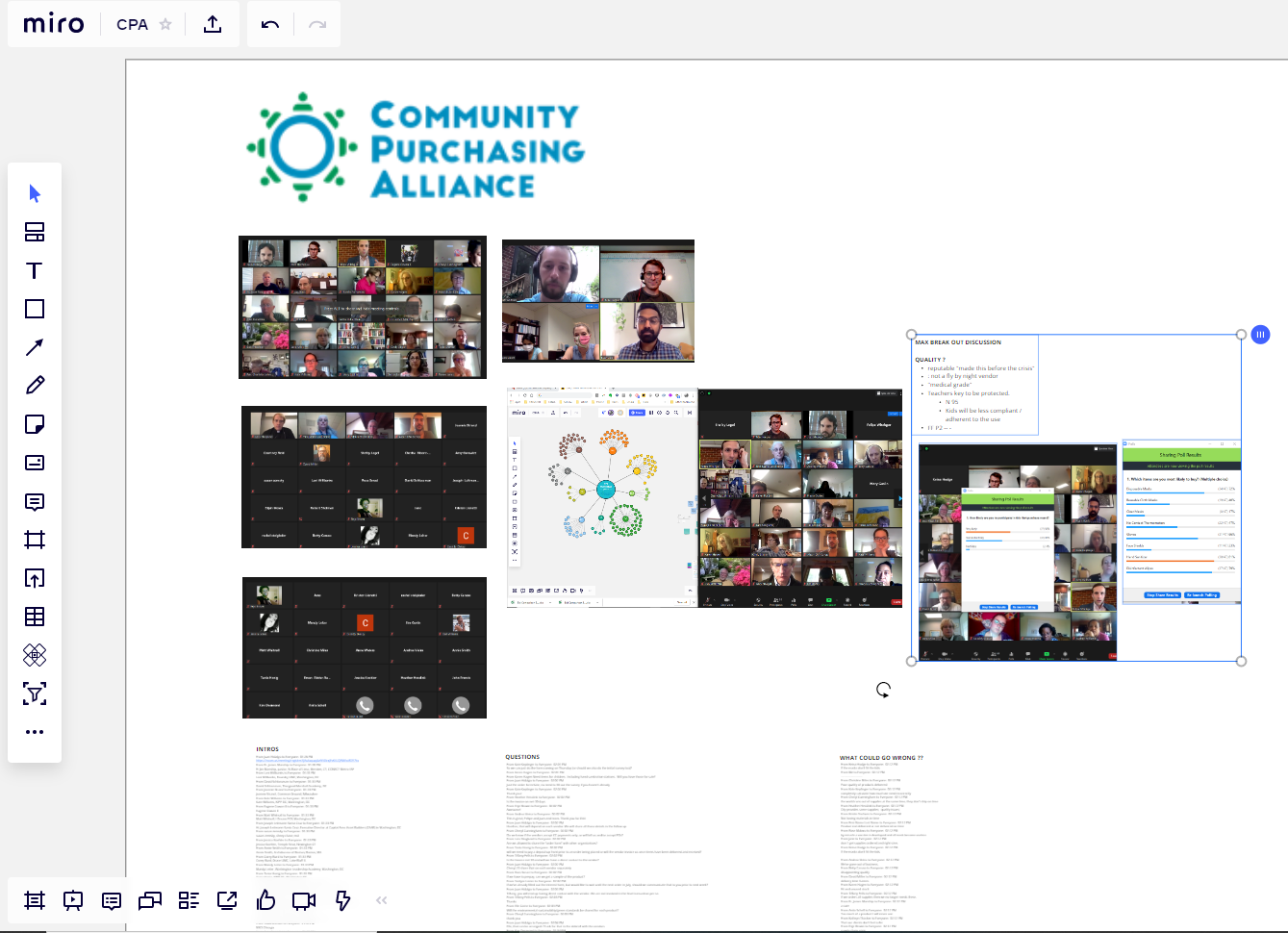
Task: Open the Cards list panel icon
Action: click(x=189, y=900)
